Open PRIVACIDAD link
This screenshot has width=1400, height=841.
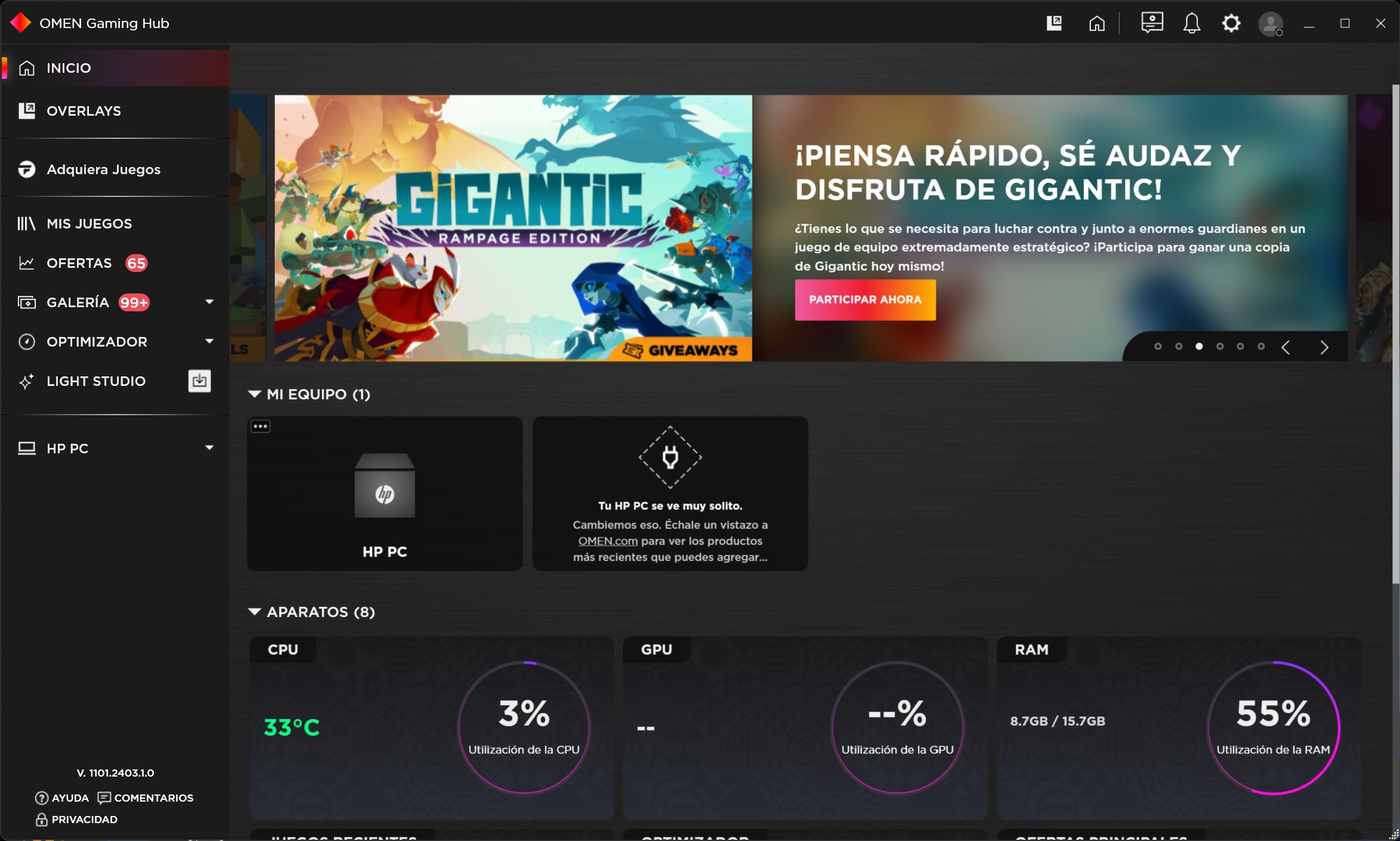coord(76,819)
